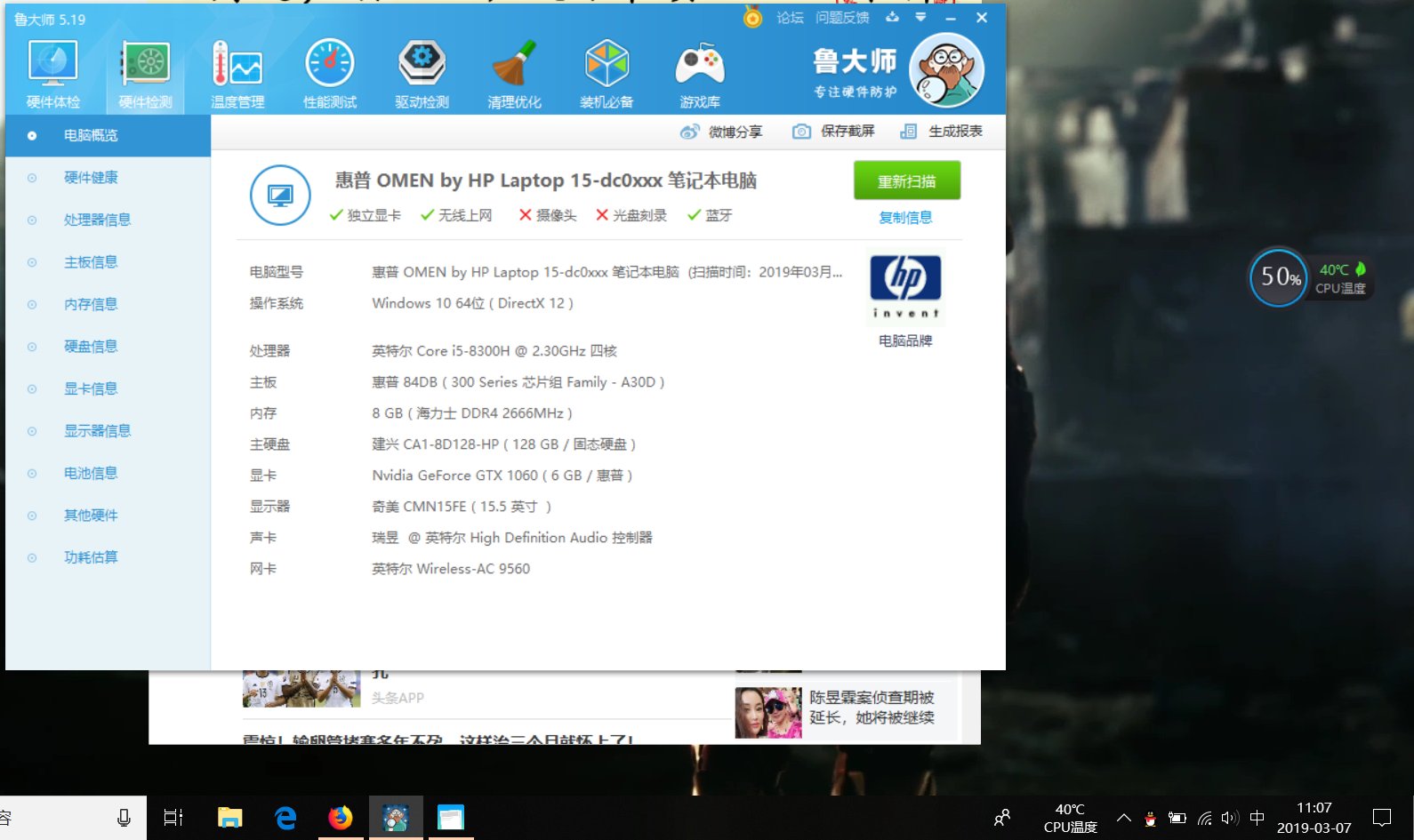Image resolution: width=1414 pixels, height=840 pixels.
Task: Open the main menu dropdown arrow in the title bar
Action: click(x=920, y=18)
